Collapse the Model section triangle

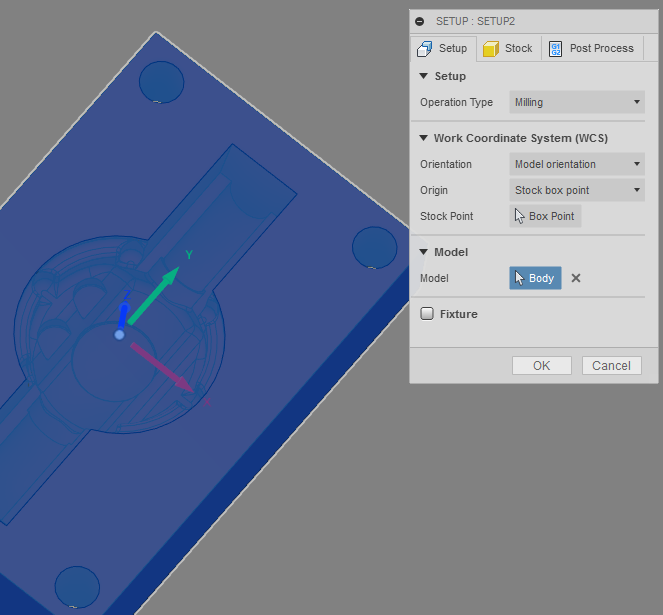pos(423,252)
